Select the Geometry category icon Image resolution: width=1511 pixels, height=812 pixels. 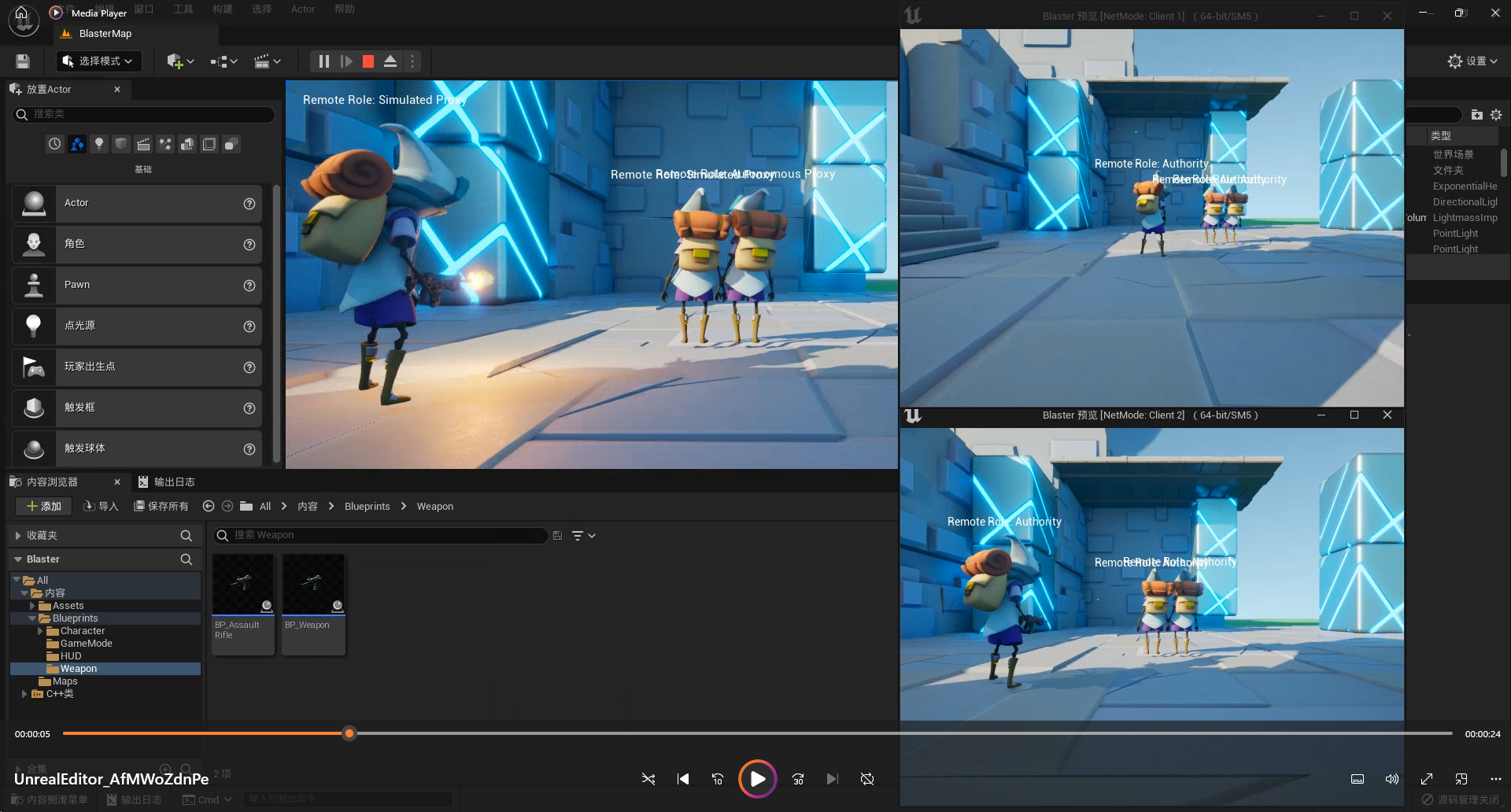point(187,144)
